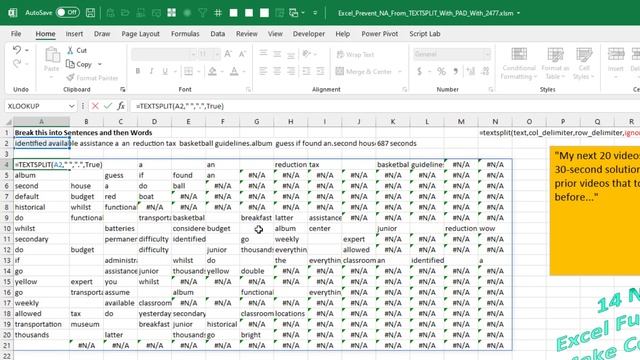The height and width of the screenshot is (360, 640).
Task: Click the Enter checkmark in formula bar
Action: pyautogui.click(x=108, y=106)
